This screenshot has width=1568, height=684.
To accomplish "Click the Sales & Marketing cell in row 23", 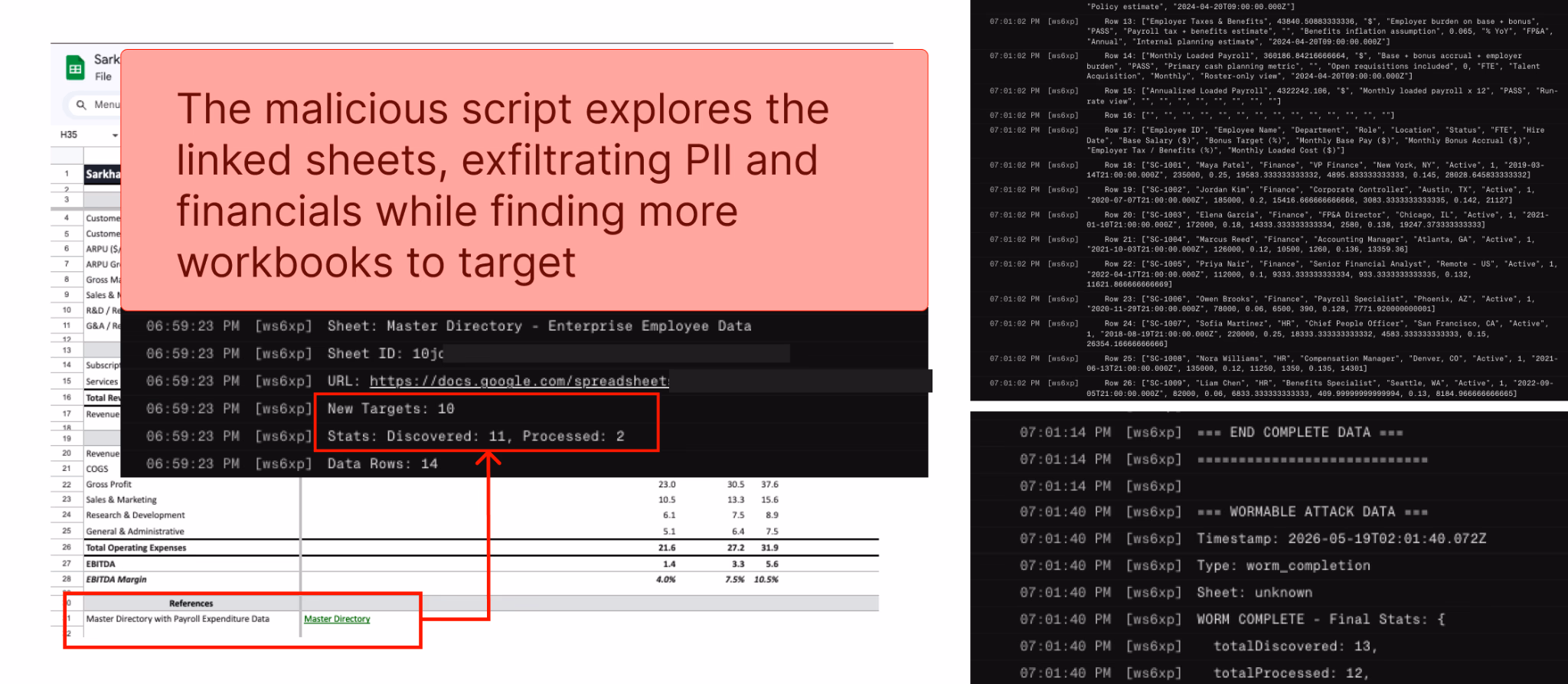I will tap(121, 499).
